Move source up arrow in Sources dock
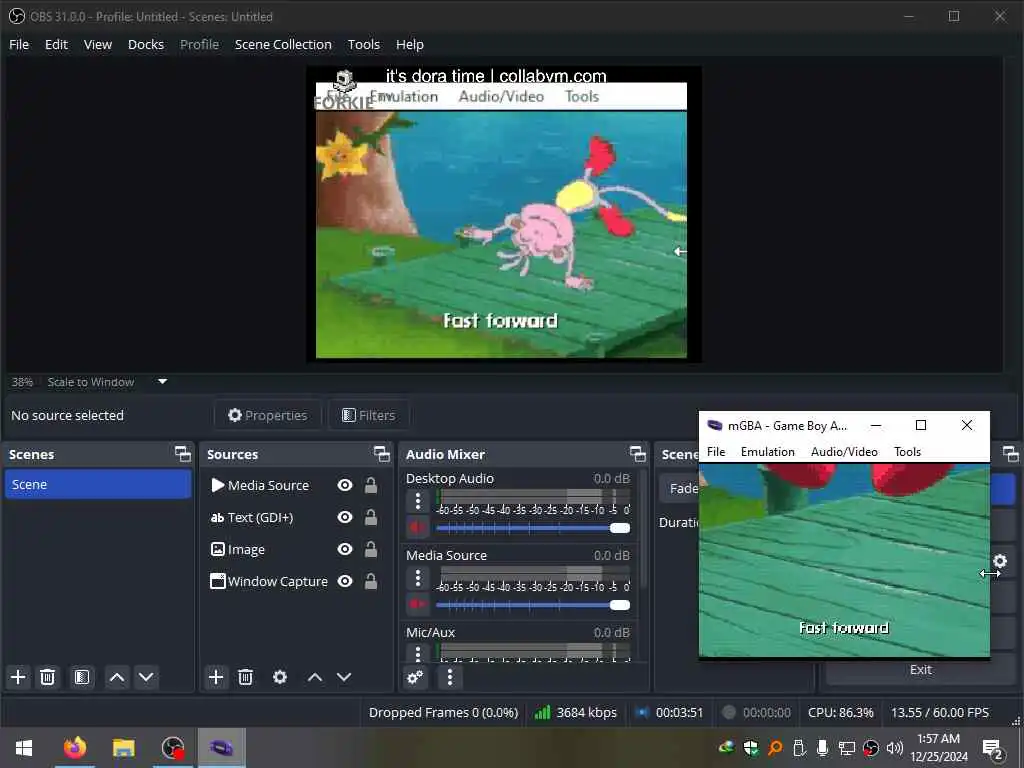The image size is (1024, 768). point(315,677)
